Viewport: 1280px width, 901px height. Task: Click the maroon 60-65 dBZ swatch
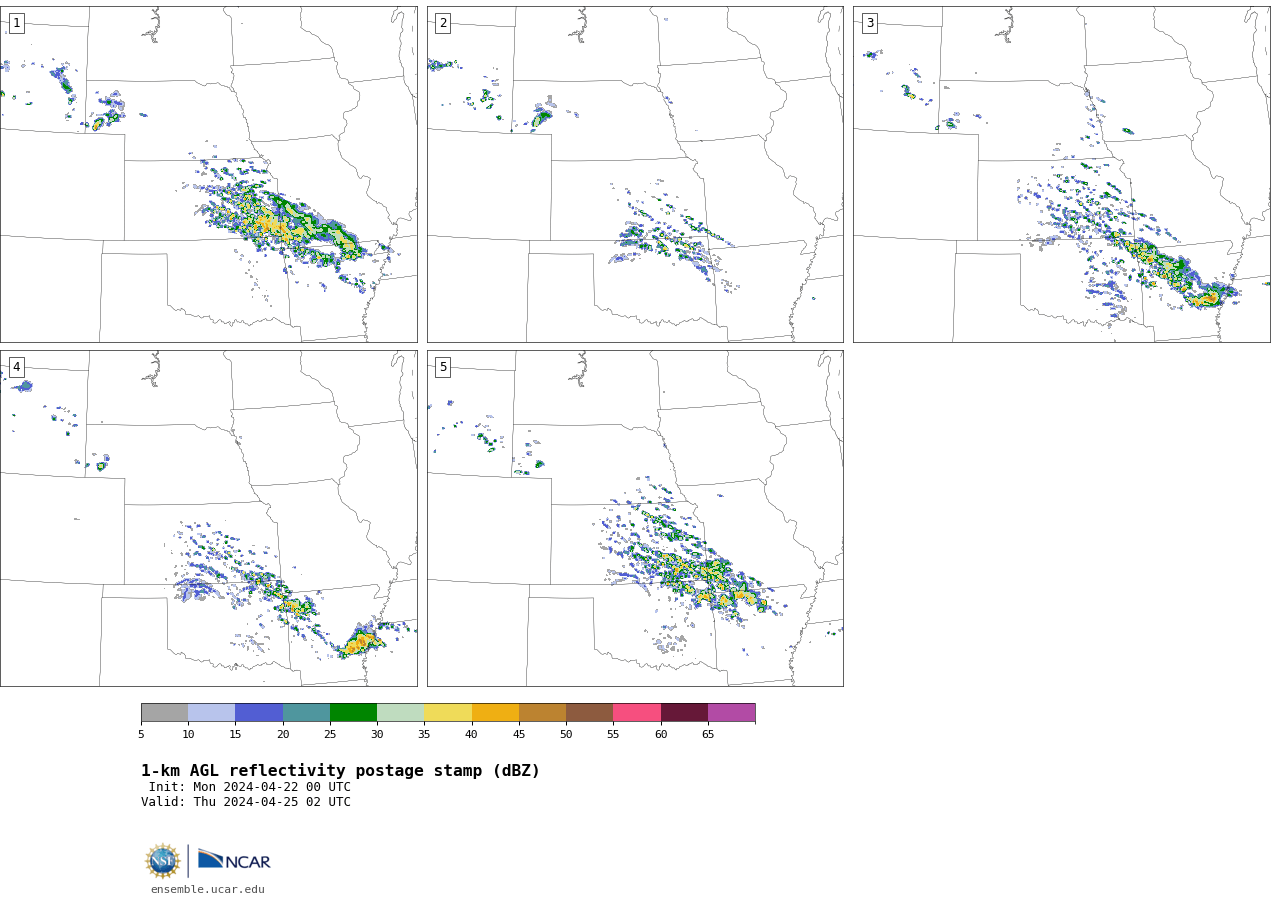point(684,712)
